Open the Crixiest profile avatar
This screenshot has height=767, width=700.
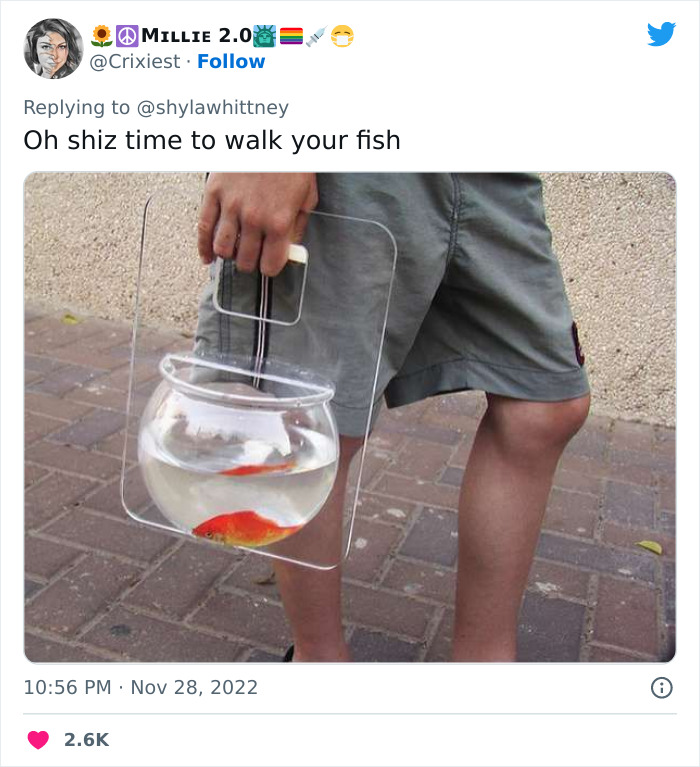[x=53, y=48]
